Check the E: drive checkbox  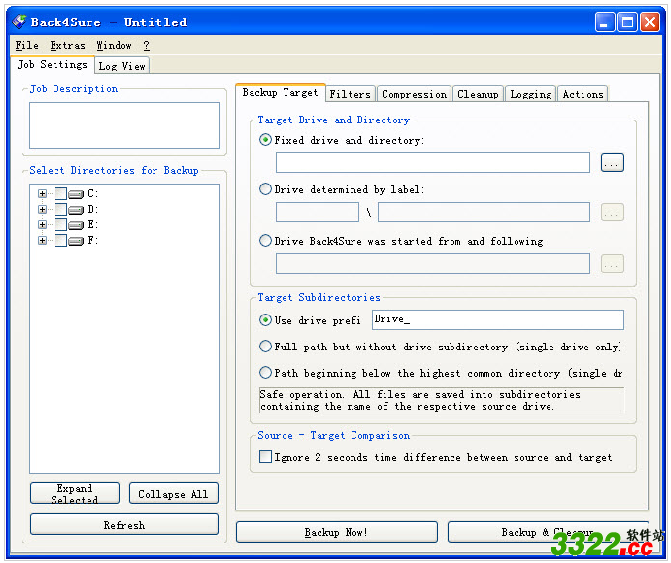(61, 225)
